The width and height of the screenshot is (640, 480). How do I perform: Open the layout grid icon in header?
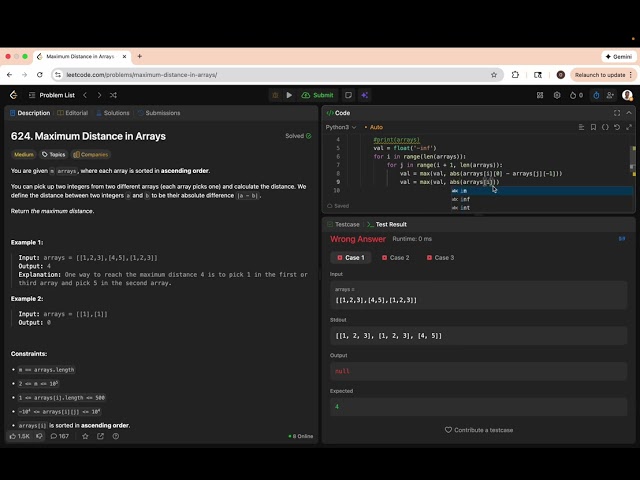pyautogui.click(x=538, y=95)
